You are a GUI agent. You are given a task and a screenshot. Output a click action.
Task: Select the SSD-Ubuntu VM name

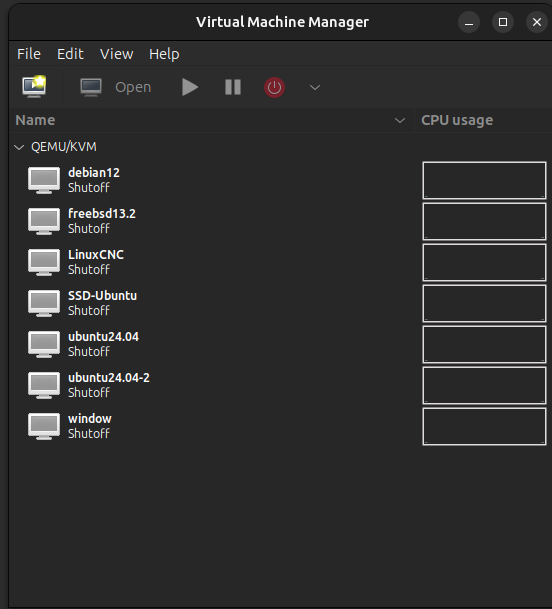[103, 296]
